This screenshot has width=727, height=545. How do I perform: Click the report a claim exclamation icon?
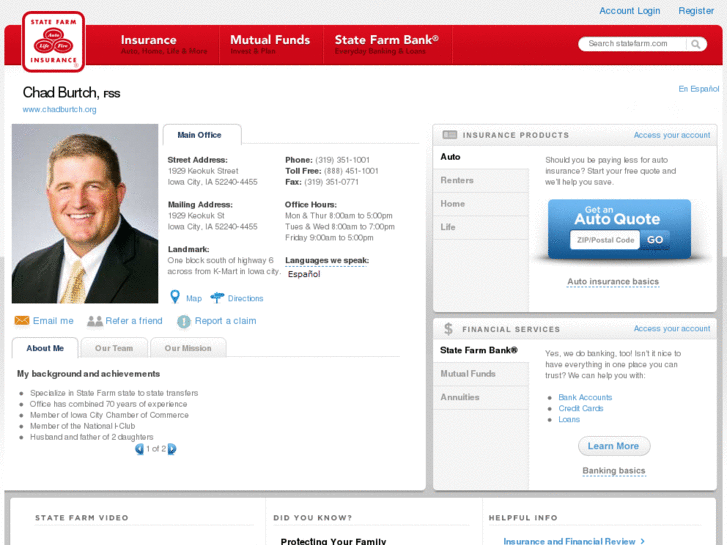[x=184, y=321]
